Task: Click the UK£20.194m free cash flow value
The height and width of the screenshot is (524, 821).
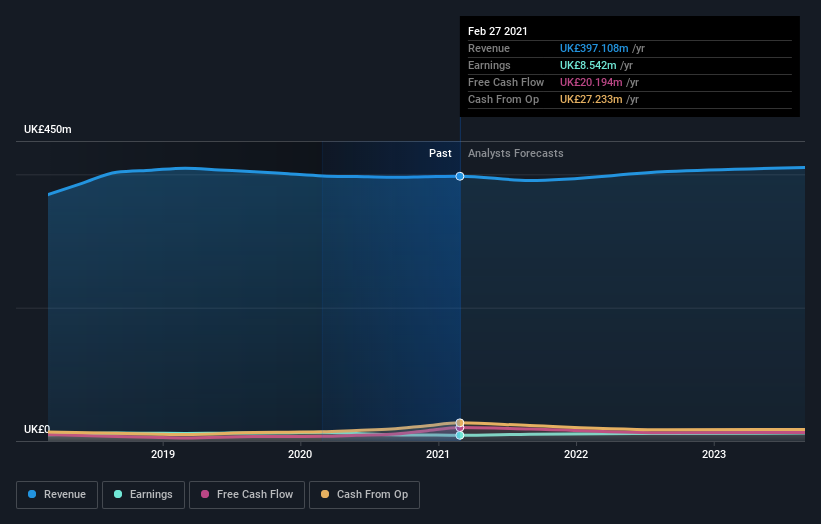Action: tap(591, 82)
